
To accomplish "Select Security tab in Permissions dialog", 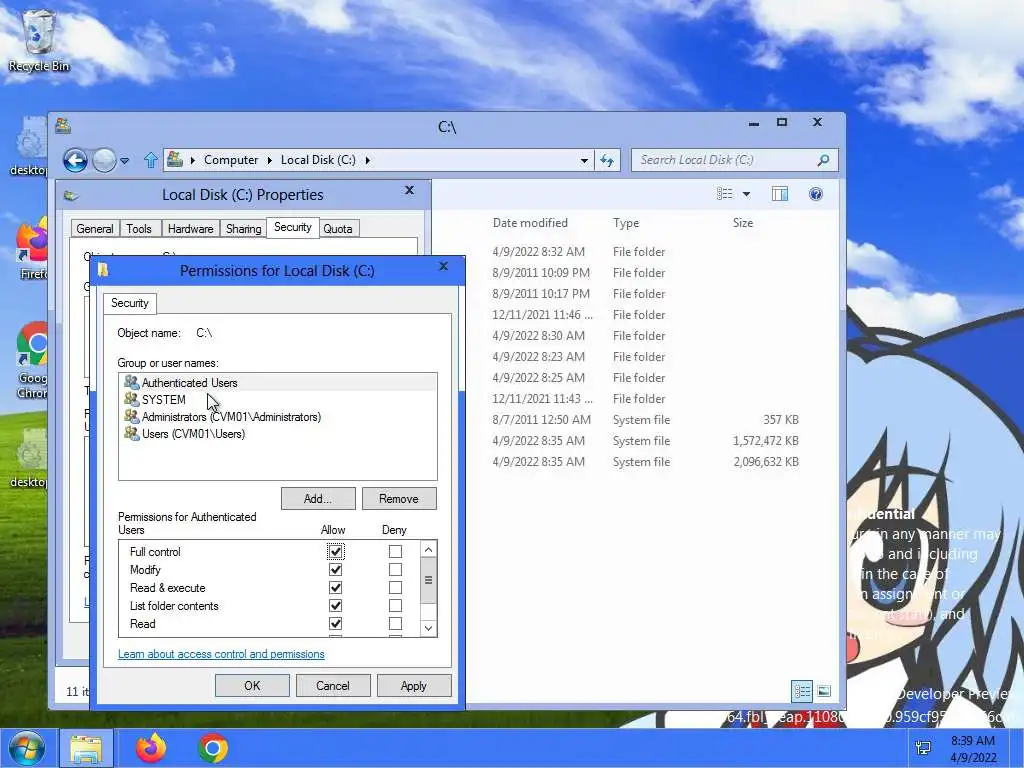I will click(129, 303).
